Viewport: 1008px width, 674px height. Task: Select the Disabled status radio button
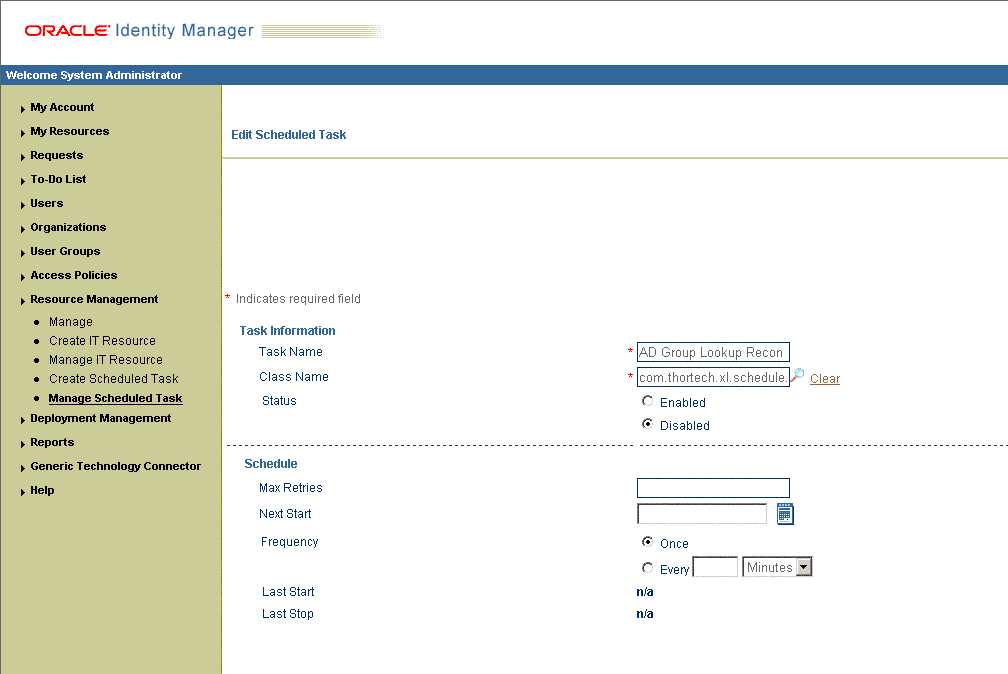point(647,424)
